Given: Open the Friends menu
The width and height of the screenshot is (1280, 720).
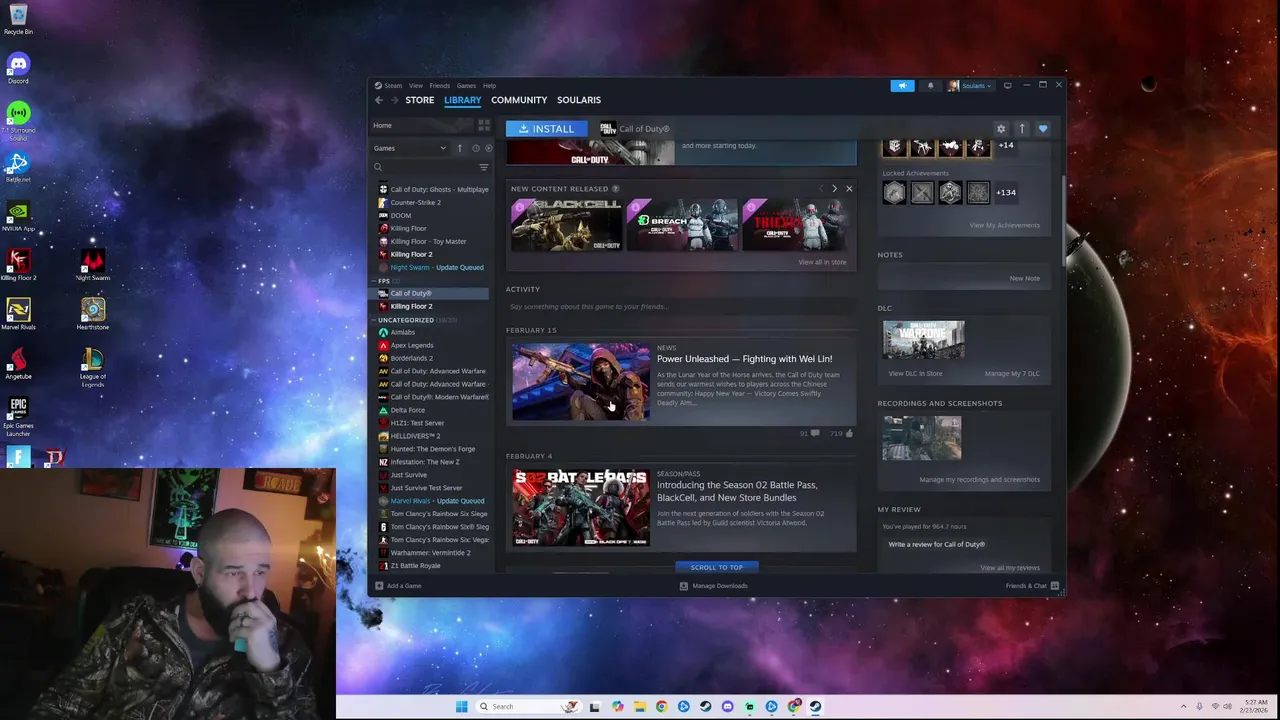Looking at the screenshot, I should pos(439,86).
